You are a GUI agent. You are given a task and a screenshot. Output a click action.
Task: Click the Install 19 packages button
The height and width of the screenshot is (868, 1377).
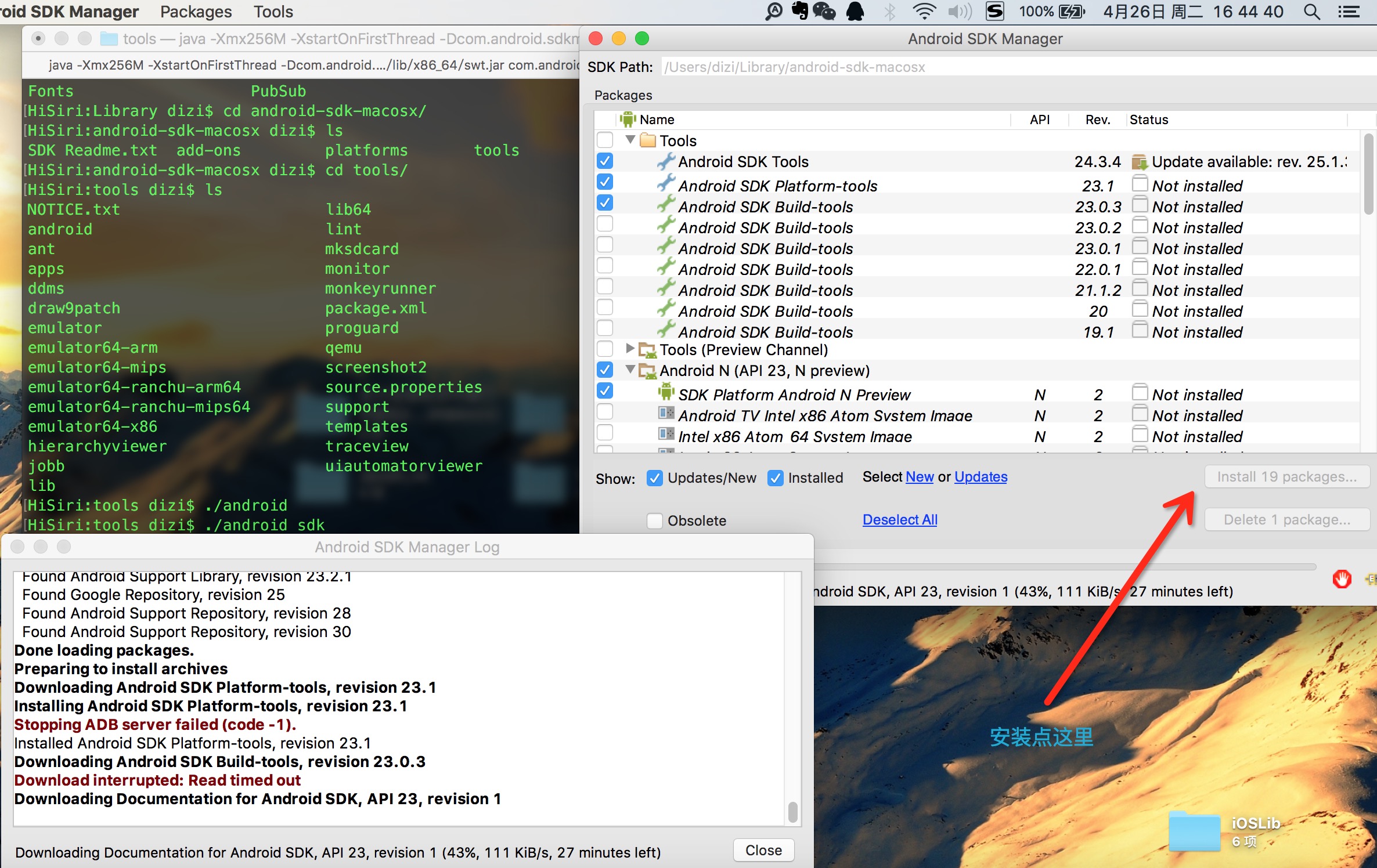(1287, 477)
